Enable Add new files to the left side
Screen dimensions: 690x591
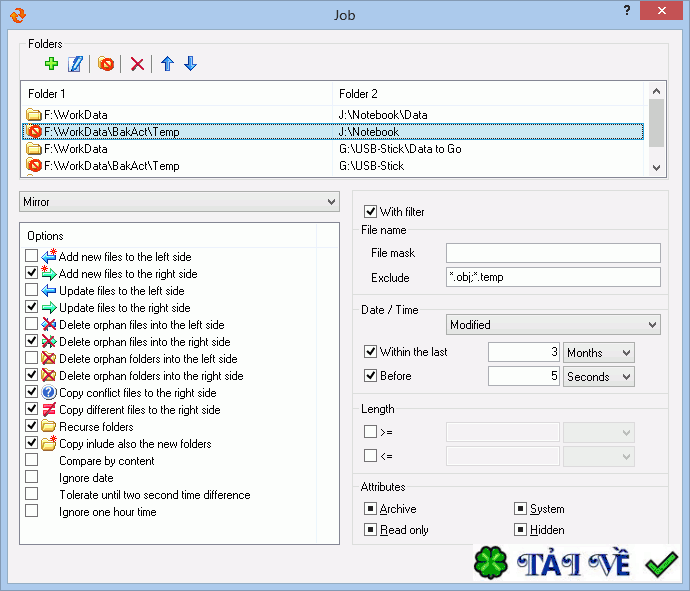click(32, 257)
